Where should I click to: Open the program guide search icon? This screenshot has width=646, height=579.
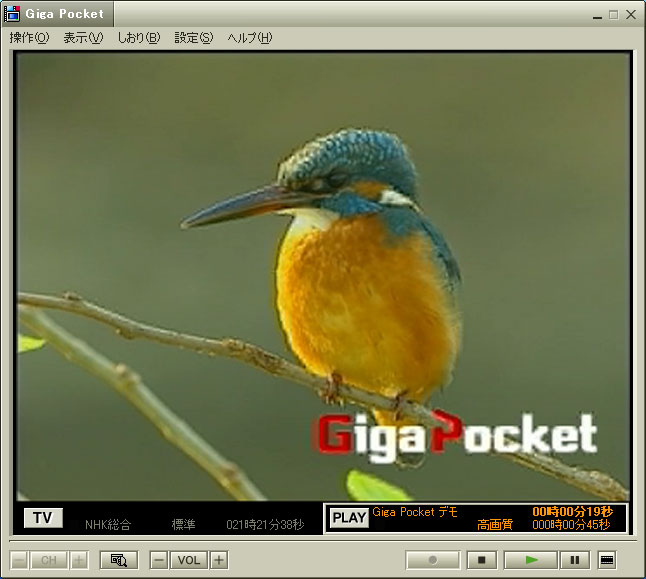118,560
